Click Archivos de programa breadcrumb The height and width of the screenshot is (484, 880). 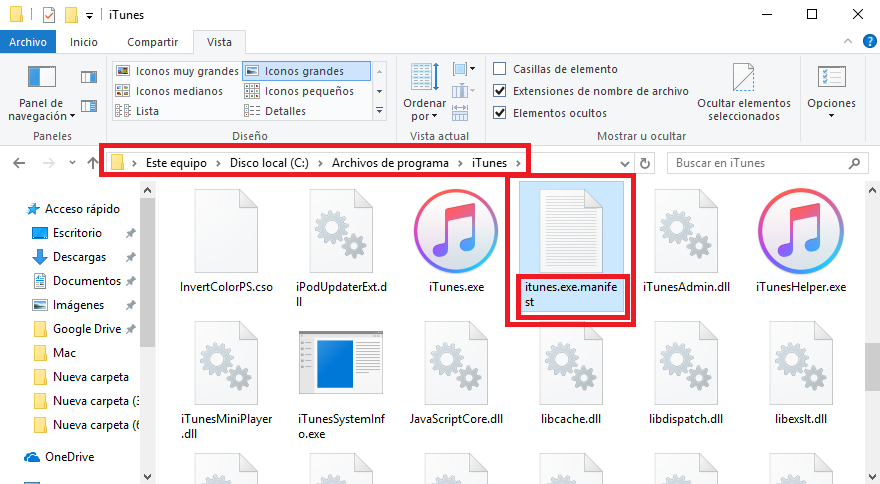(x=390, y=163)
